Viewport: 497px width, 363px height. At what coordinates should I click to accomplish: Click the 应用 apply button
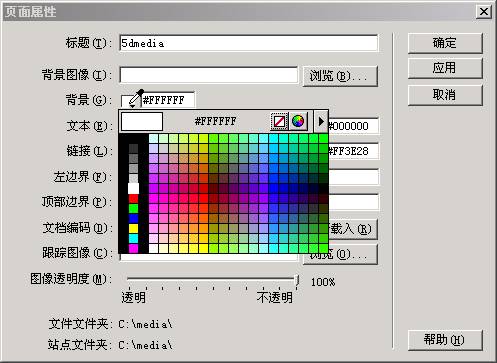tap(445, 68)
